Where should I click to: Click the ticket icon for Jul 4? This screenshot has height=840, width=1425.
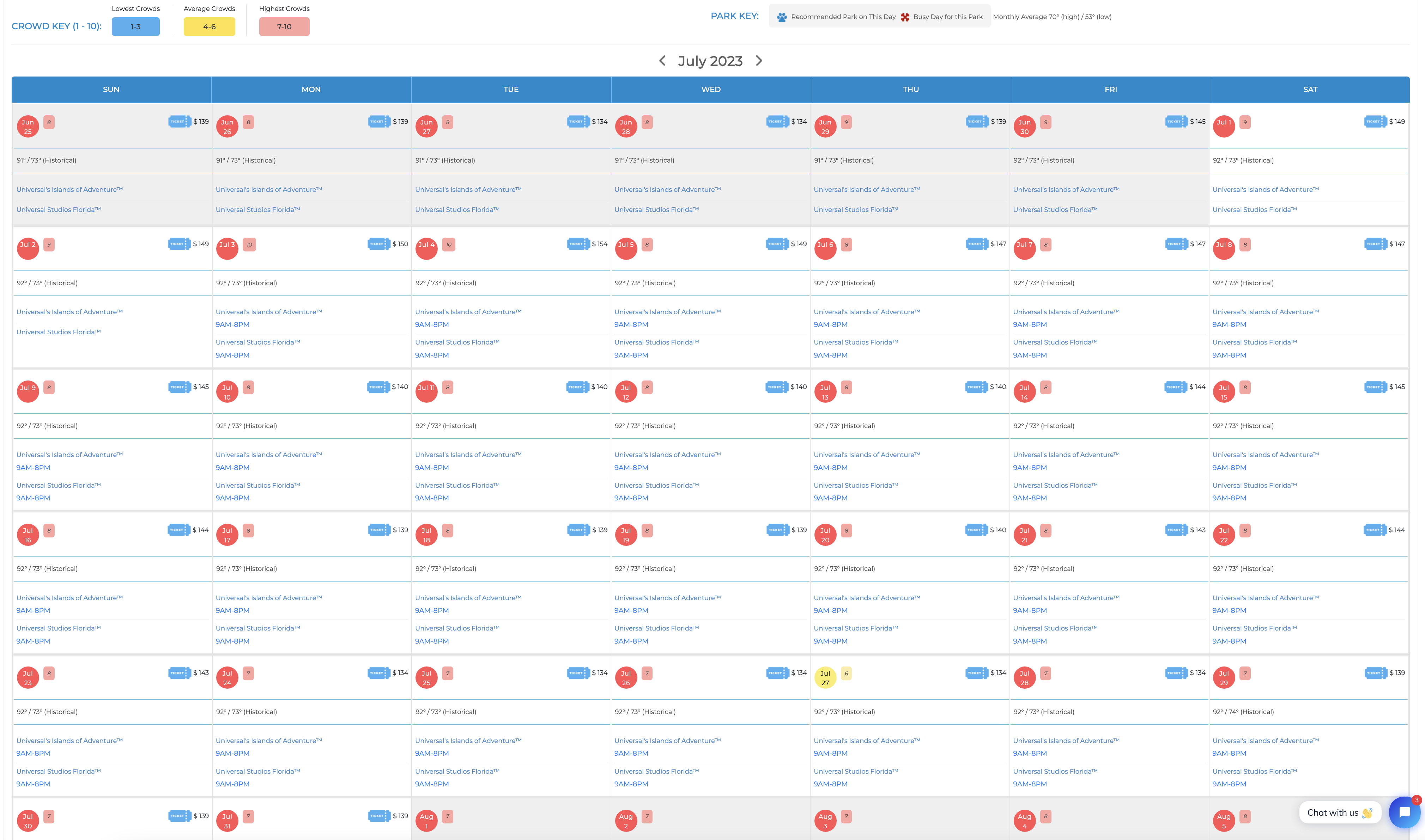(578, 244)
